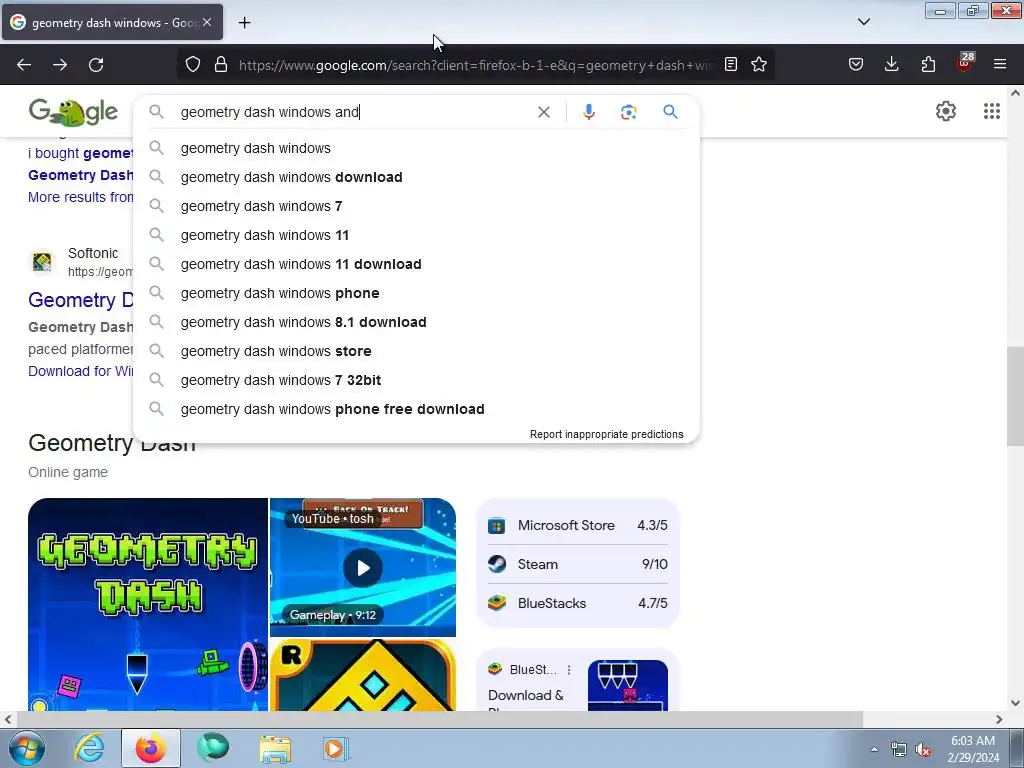Save page to Pocket
Viewport: 1024px width, 768px height.
point(856,64)
